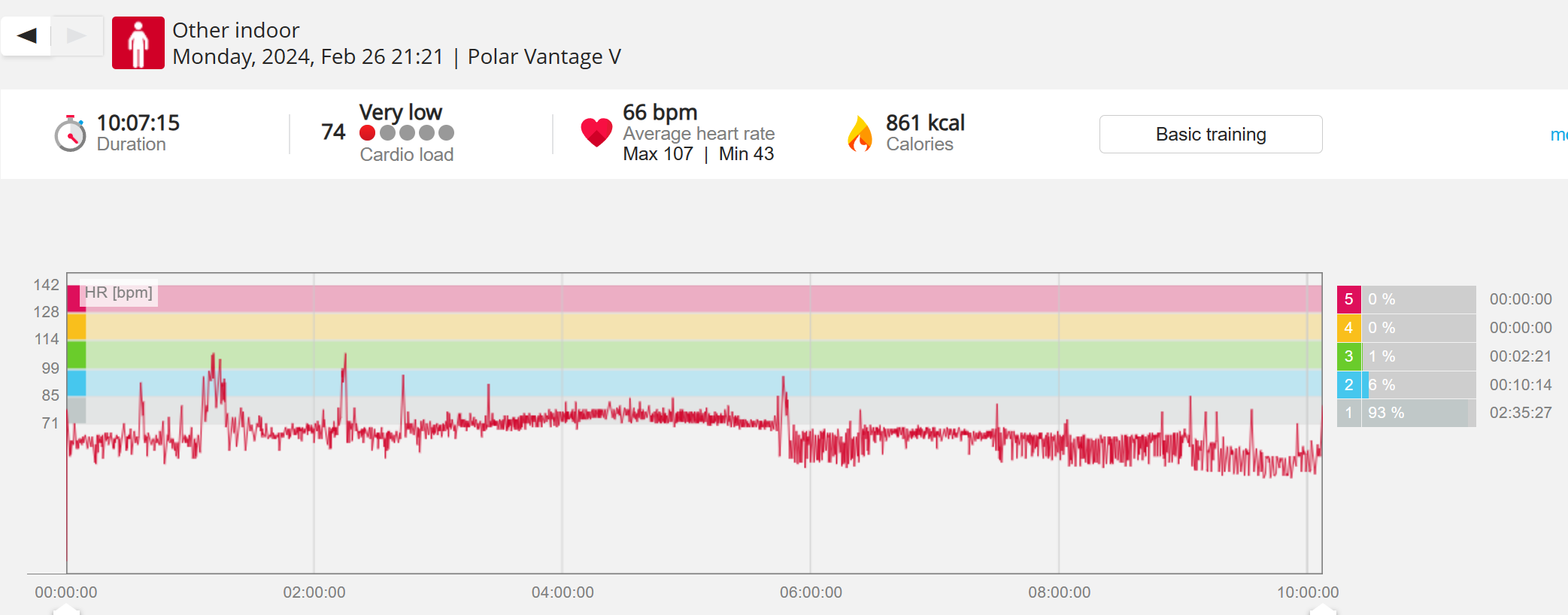Open the Basic training button
Screen dimensions: 1568x615
click(1210, 135)
